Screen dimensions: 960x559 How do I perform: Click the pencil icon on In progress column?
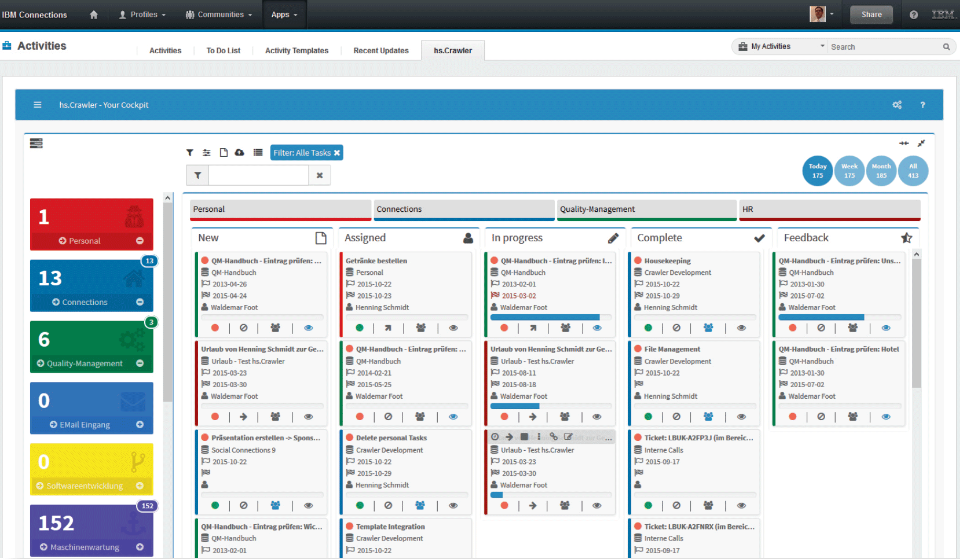(x=613, y=238)
